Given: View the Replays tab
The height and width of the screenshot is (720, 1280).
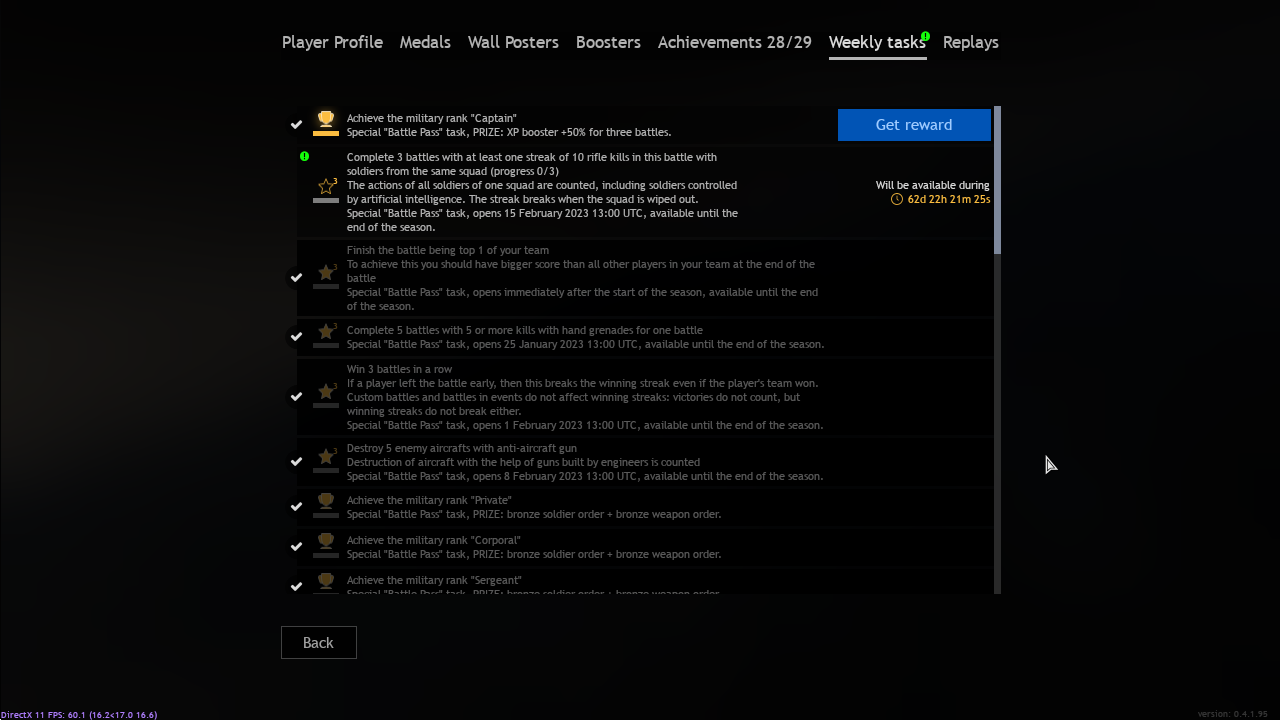Looking at the screenshot, I should (970, 42).
